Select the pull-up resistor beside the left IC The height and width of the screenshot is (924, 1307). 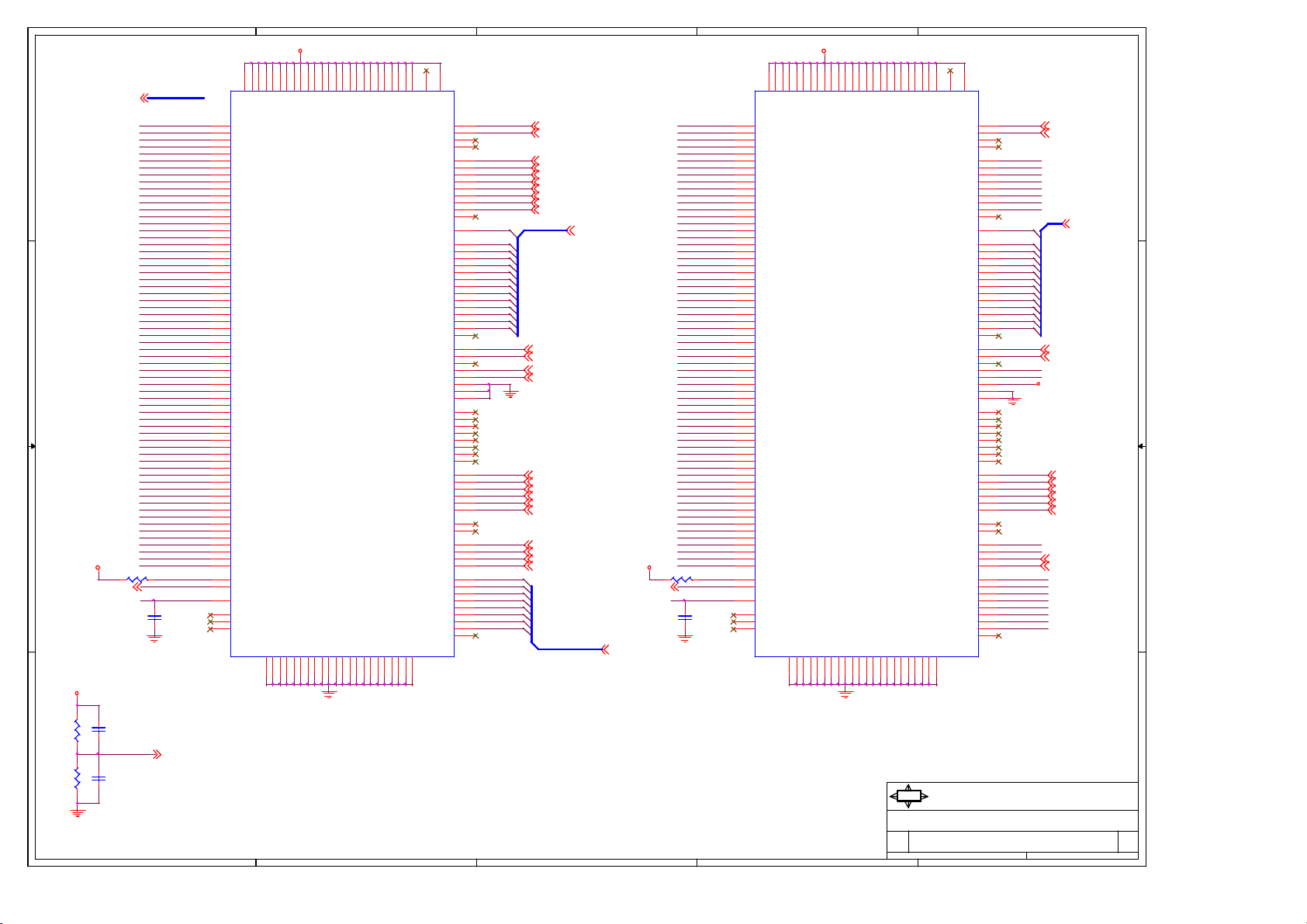coord(137,580)
